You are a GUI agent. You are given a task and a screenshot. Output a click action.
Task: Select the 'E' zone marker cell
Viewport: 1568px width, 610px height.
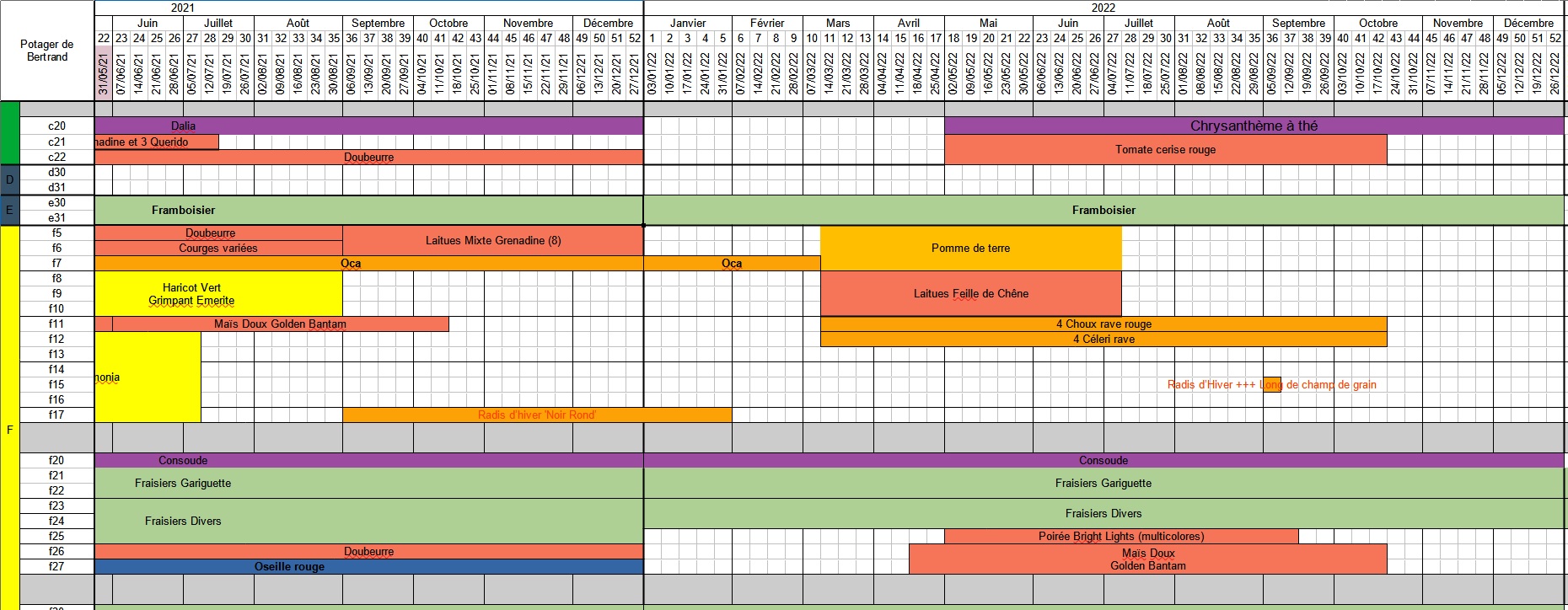[9, 211]
